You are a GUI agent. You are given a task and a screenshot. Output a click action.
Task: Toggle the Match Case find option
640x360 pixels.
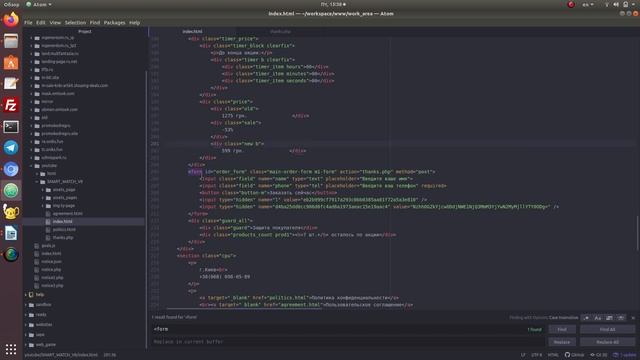(598, 318)
